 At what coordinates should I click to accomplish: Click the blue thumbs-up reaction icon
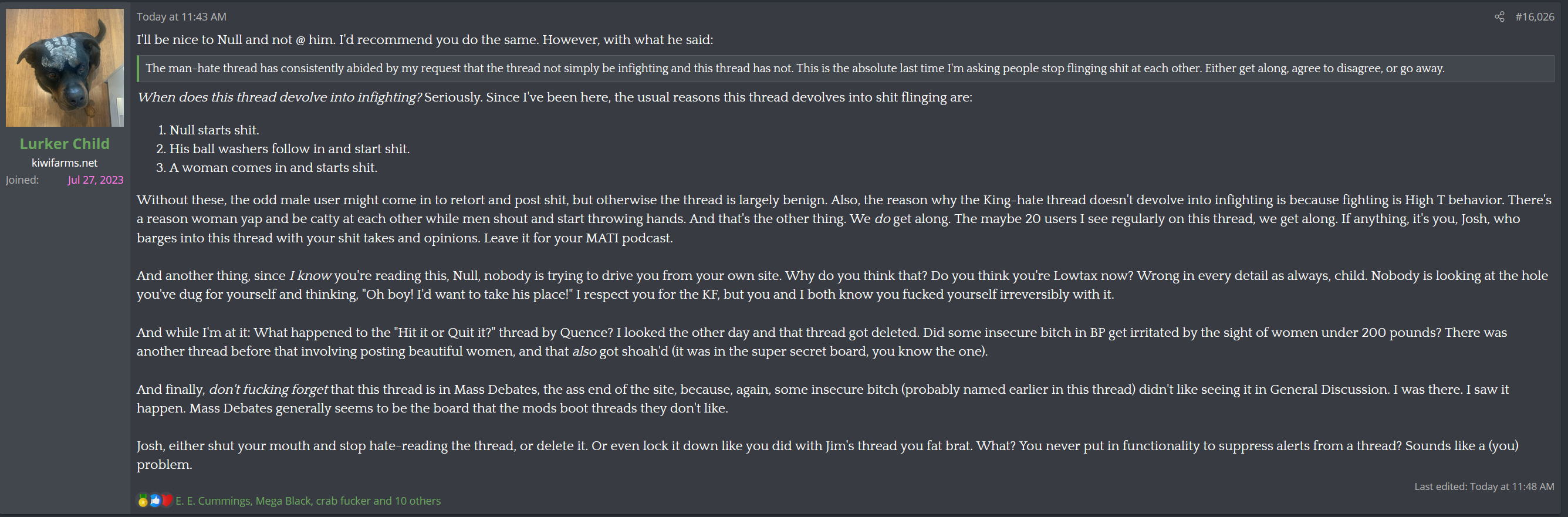tap(156, 501)
